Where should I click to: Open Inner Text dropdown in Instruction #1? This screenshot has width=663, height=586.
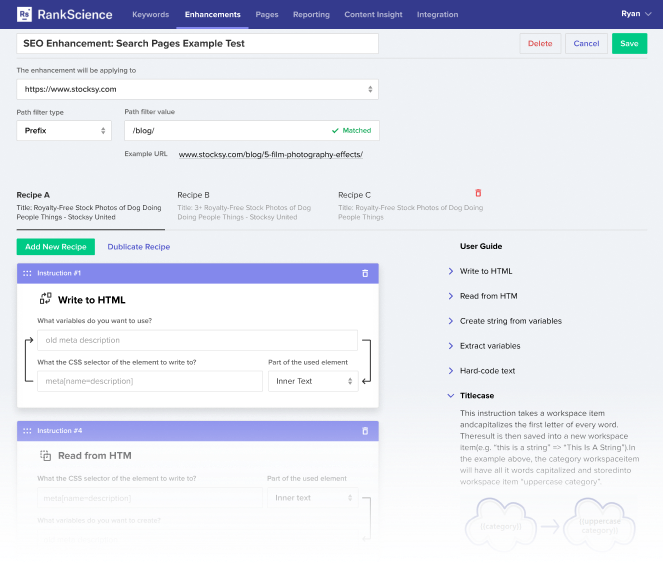[x=313, y=381]
